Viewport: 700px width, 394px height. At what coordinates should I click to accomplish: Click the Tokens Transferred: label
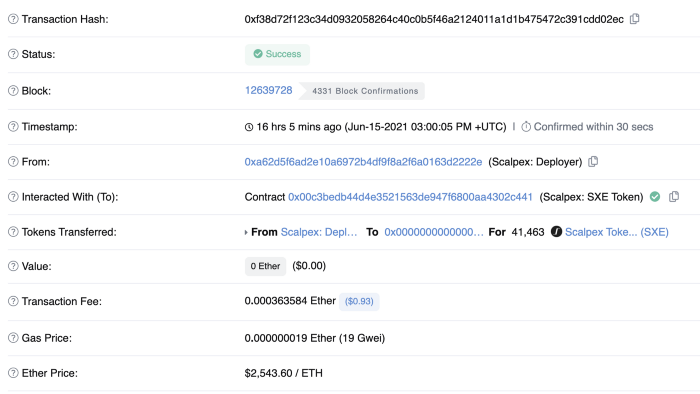point(69,232)
